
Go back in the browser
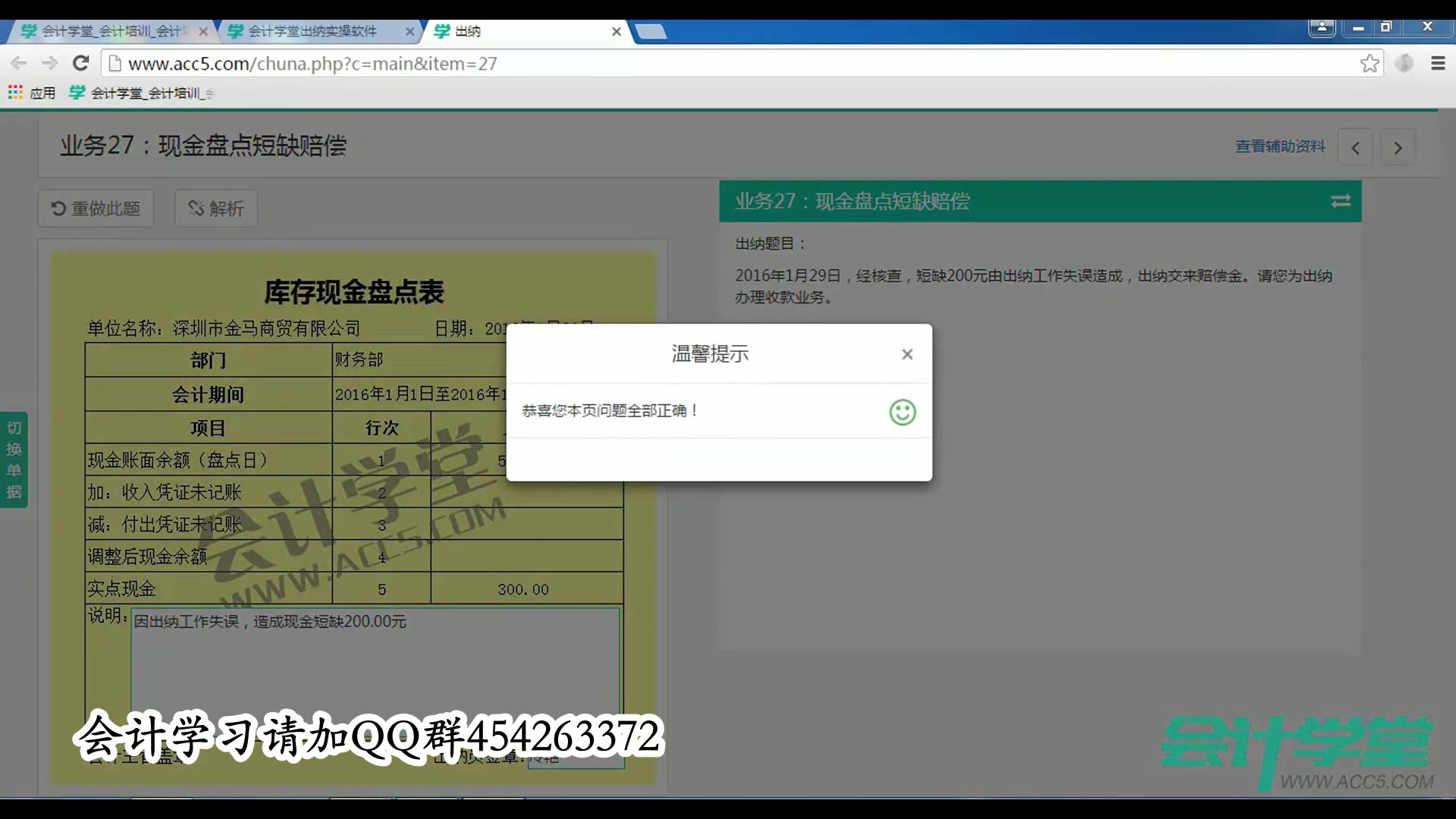[x=20, y=63]
